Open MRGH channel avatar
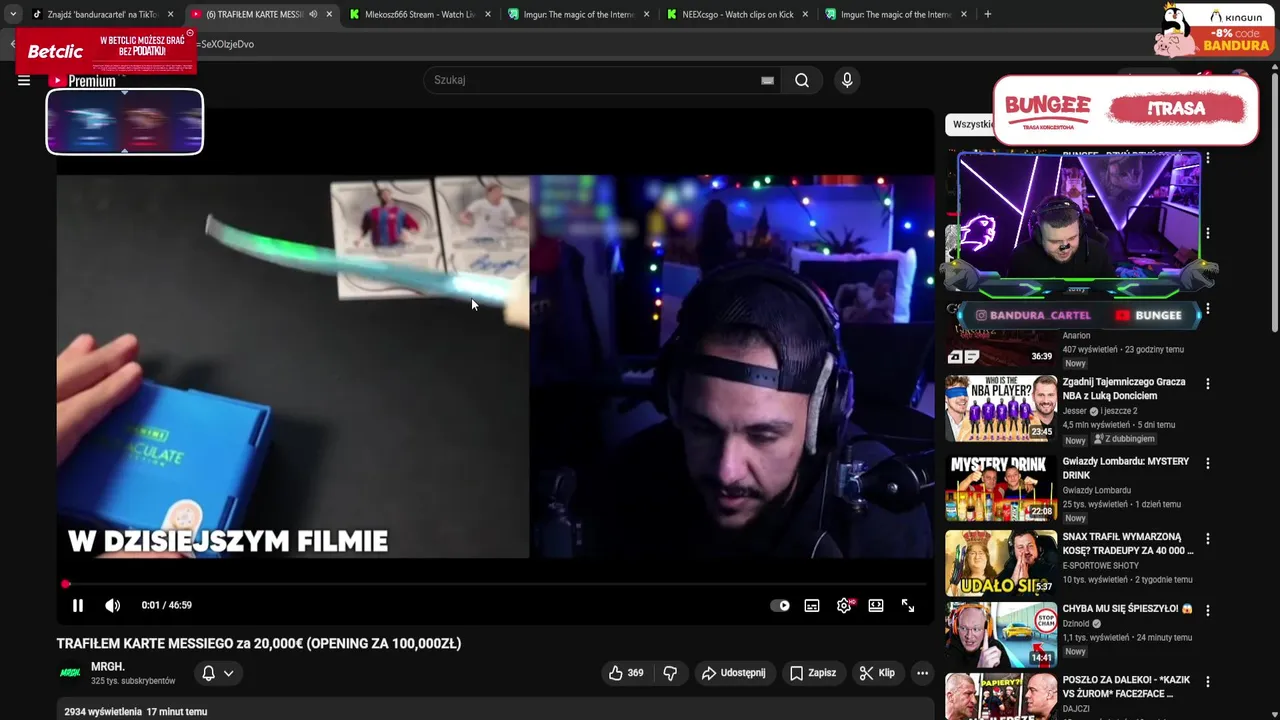Screen dimensions: 1280x720 click(x=70, y=673)
